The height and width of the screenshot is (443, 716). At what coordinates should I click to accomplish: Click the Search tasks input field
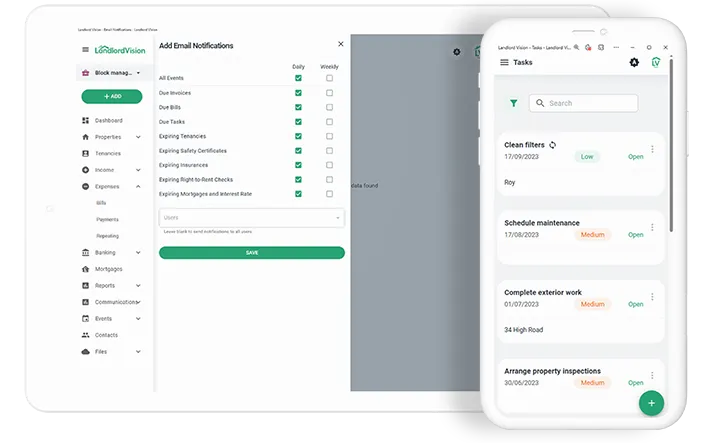pos(584,103)
